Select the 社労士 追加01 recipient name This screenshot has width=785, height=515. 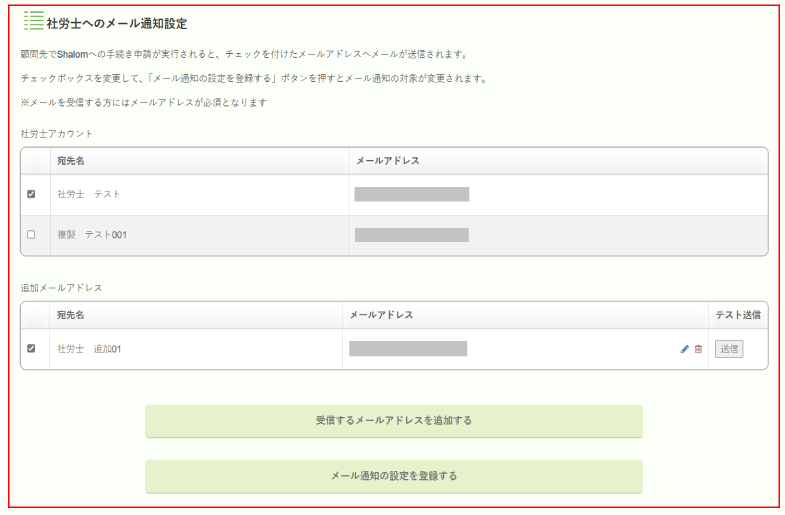(89, 349)
